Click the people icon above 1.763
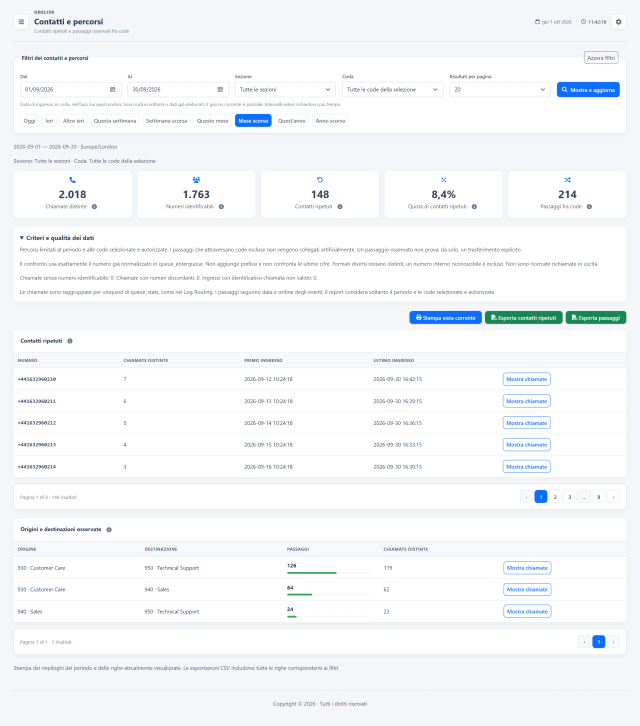This screenshot has width=640, height=726. (x=196, y=180)
